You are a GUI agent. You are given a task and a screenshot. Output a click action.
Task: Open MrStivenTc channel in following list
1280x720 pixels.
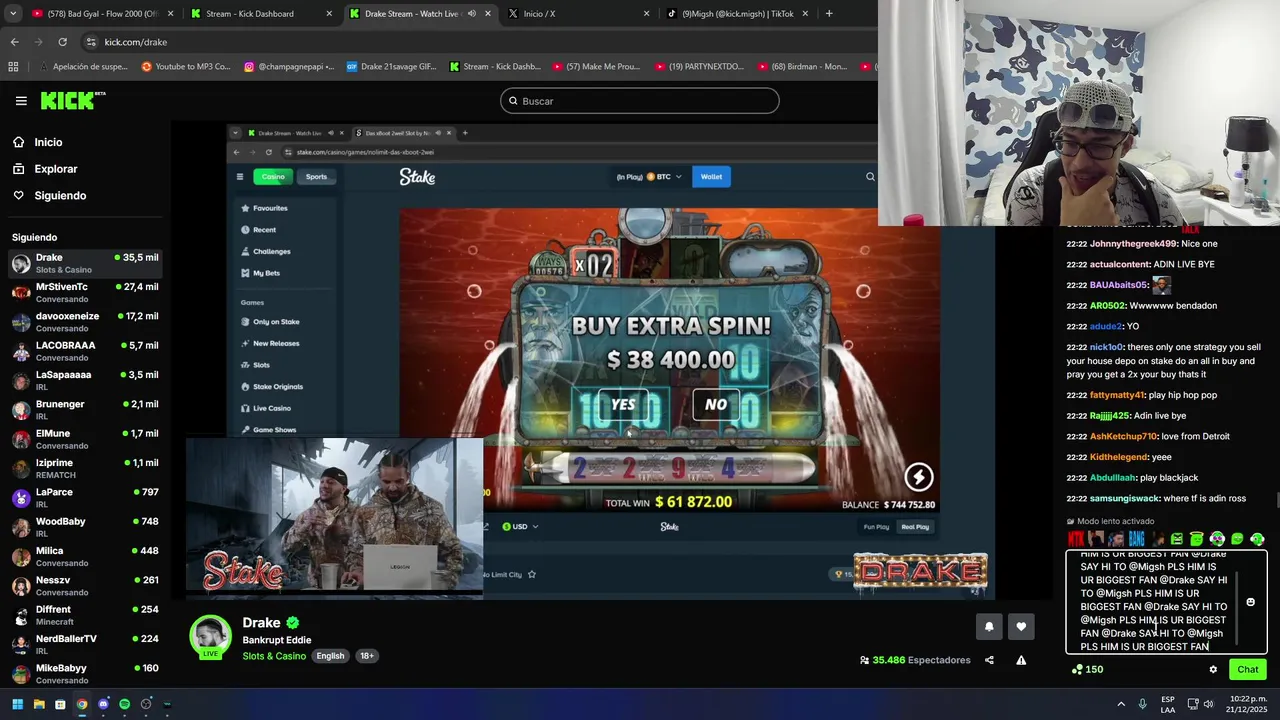(85, 292)
